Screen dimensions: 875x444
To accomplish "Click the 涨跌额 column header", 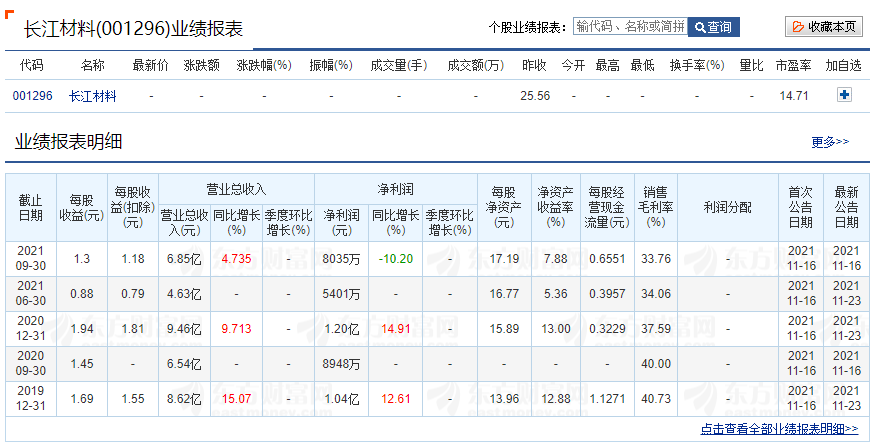I will coord(201,65).
